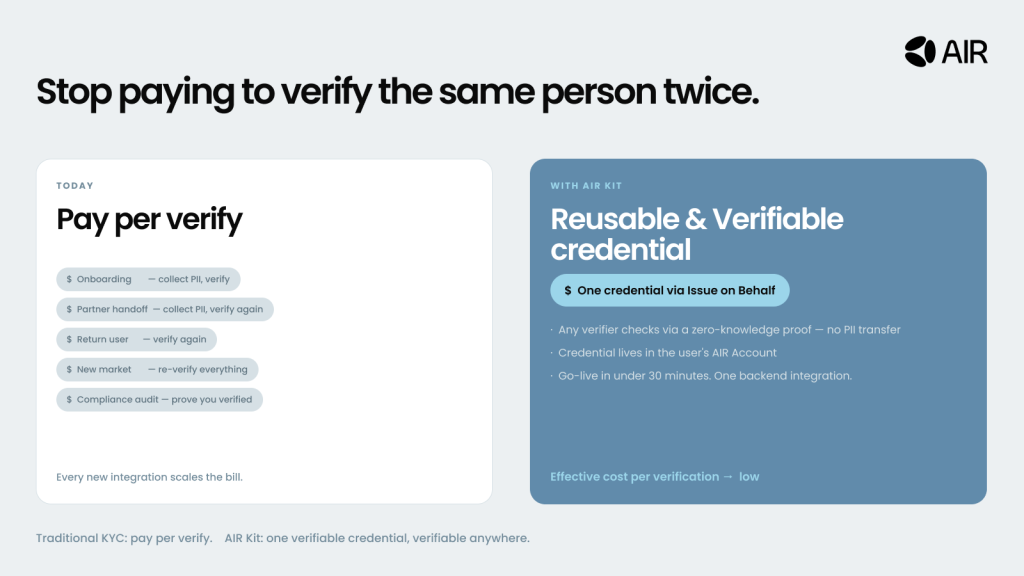Click the zero-knowledge proof bullet point
Screen dimensions: 1024x576
click(729, 330)
